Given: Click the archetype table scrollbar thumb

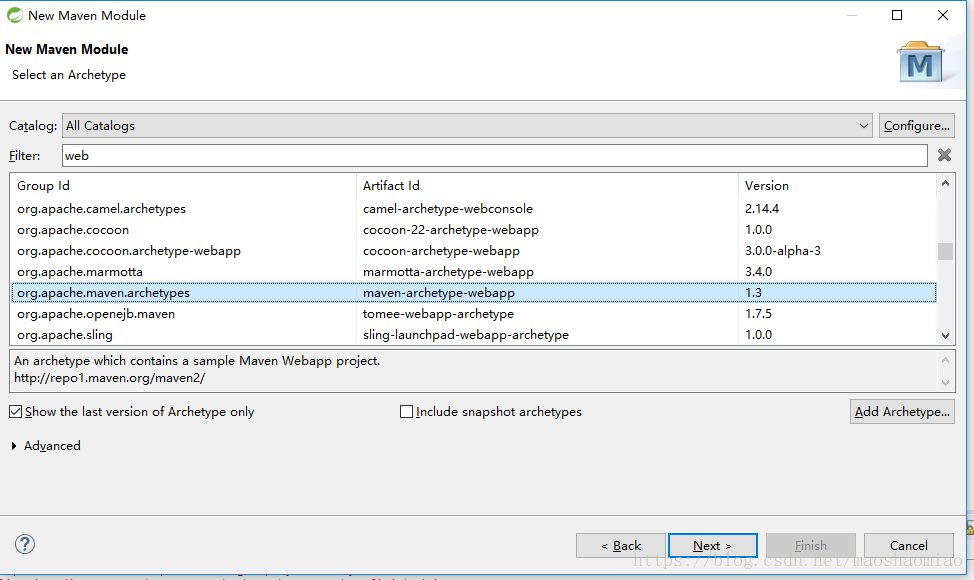Looking at the screenshot, I should pyautogui.click(x=945, y=251).
